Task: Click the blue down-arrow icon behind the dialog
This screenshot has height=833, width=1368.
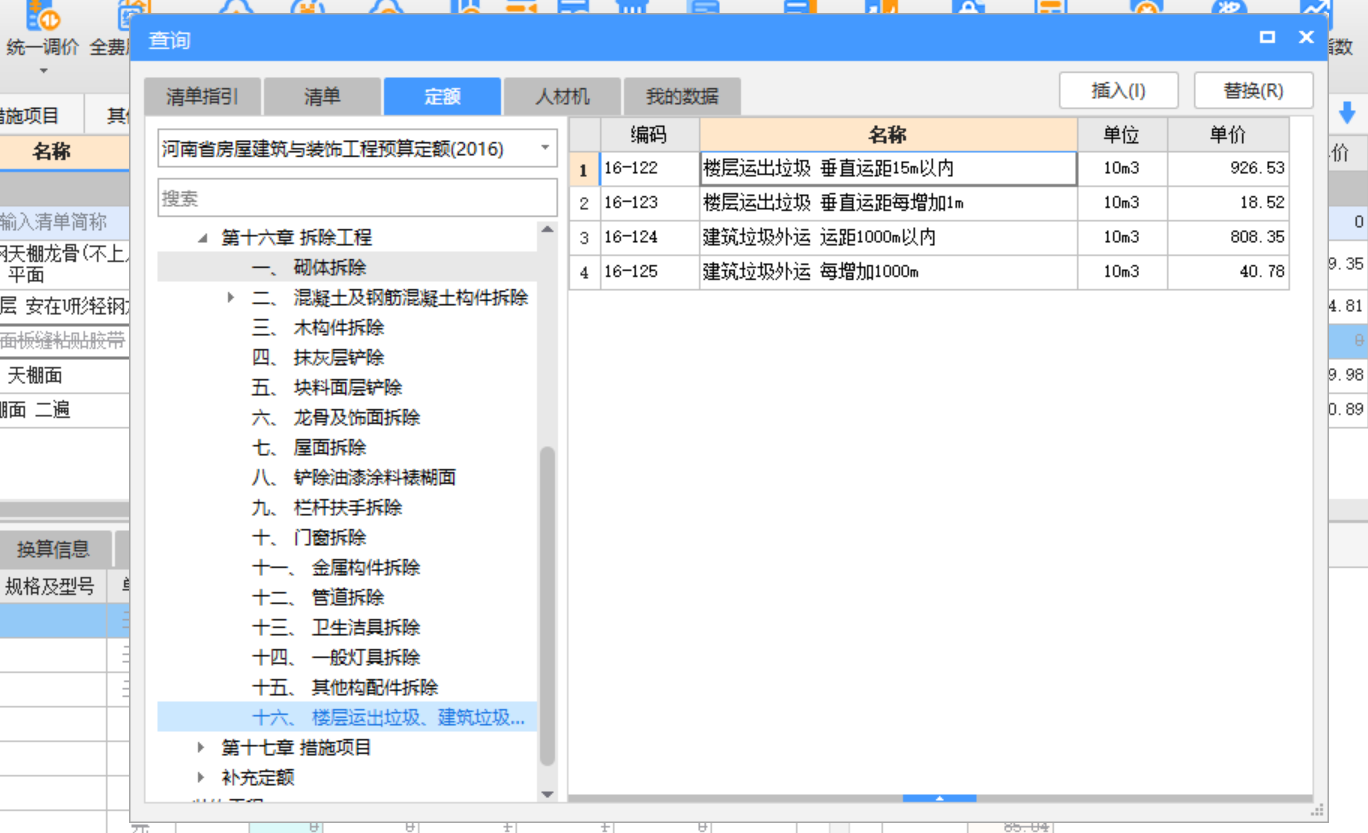Action: coord(1347,113)
